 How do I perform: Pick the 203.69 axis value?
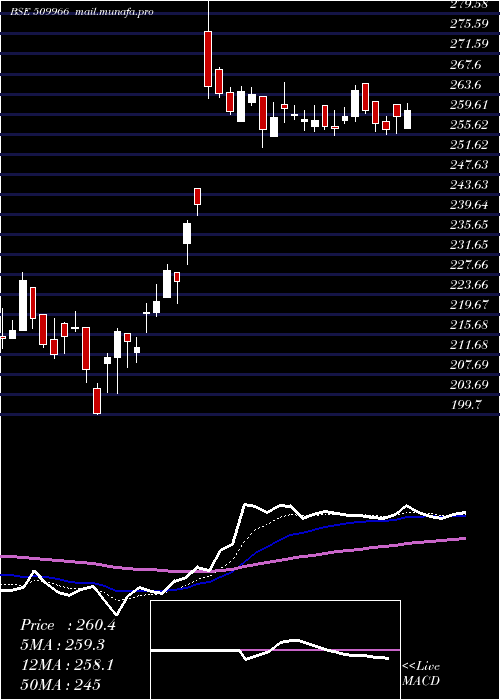(469, 384)
